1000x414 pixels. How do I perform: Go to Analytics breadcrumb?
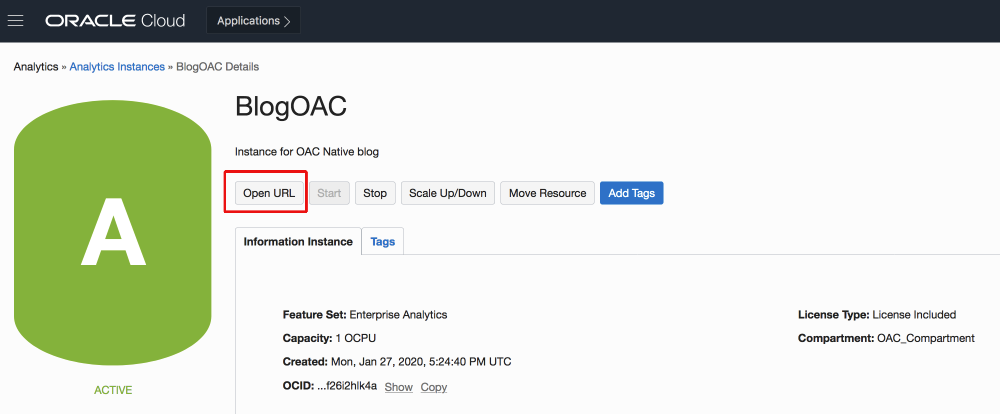coord(36,67)
